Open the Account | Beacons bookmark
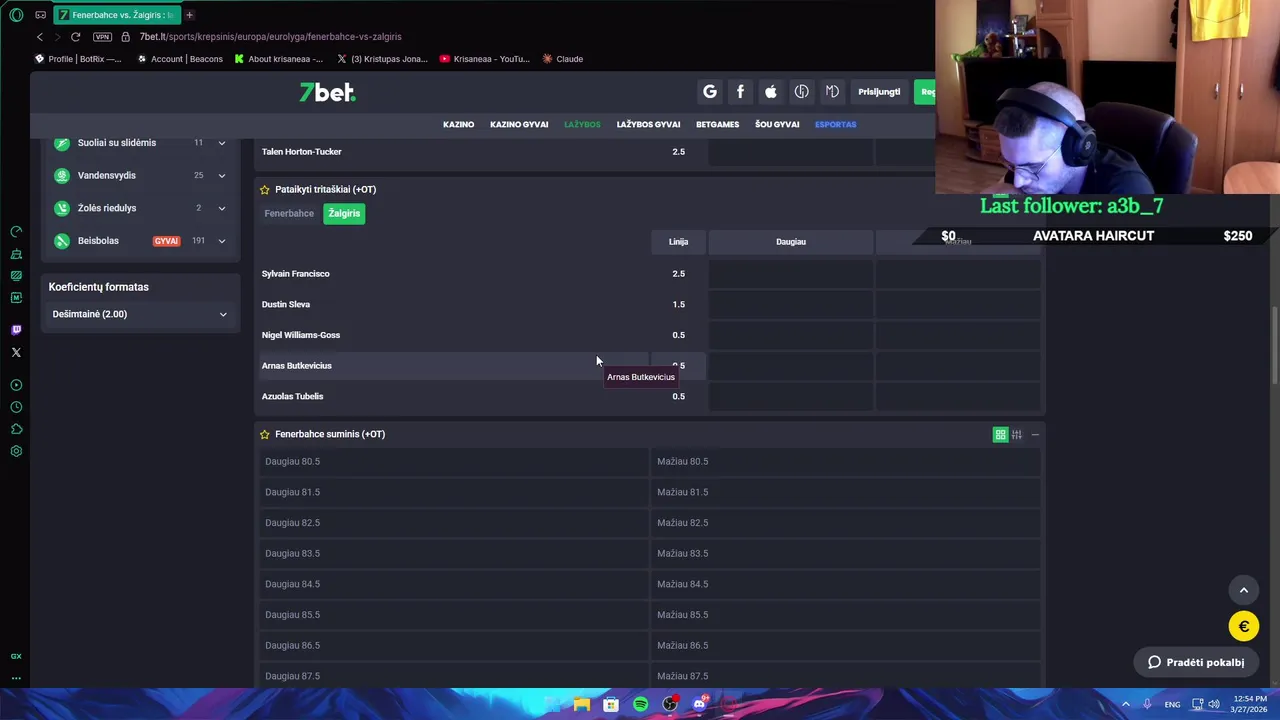 180,59
